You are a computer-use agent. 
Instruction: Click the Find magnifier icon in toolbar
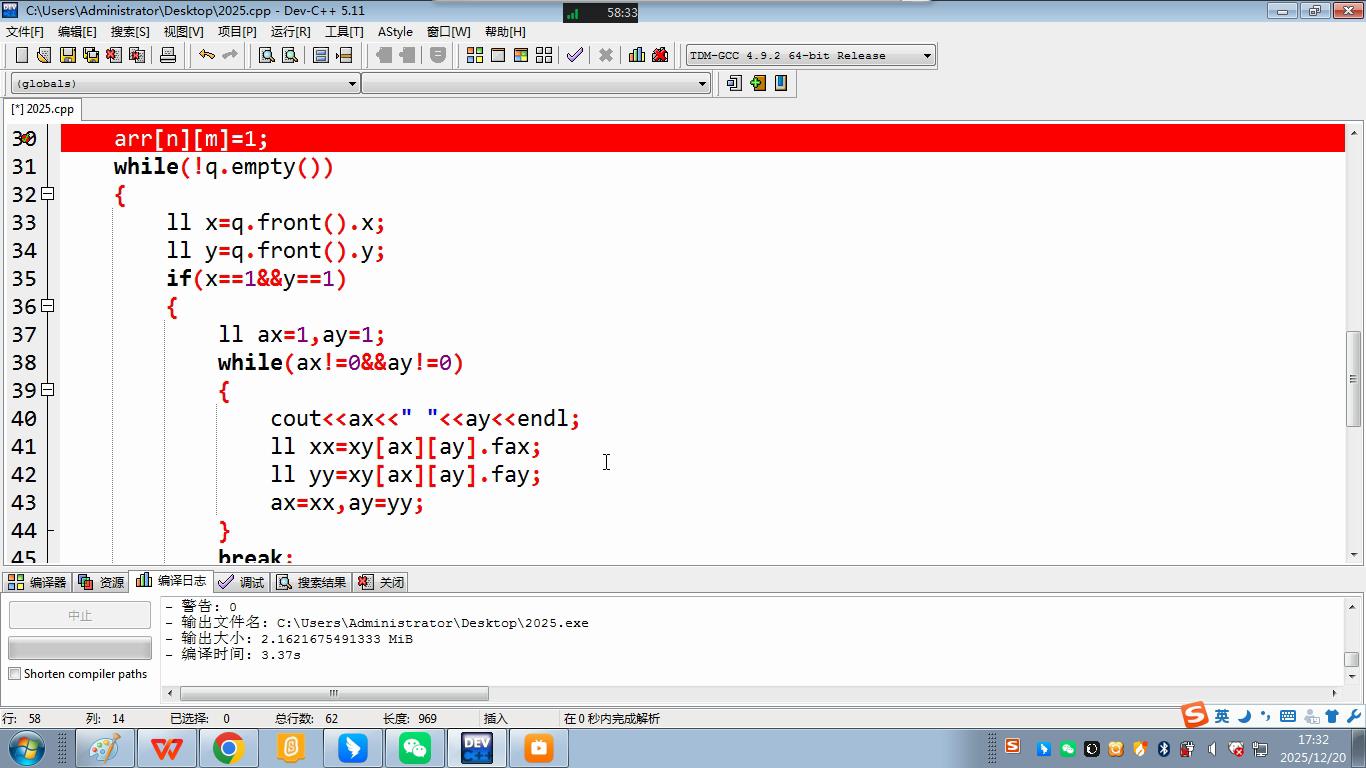[267, 55]
